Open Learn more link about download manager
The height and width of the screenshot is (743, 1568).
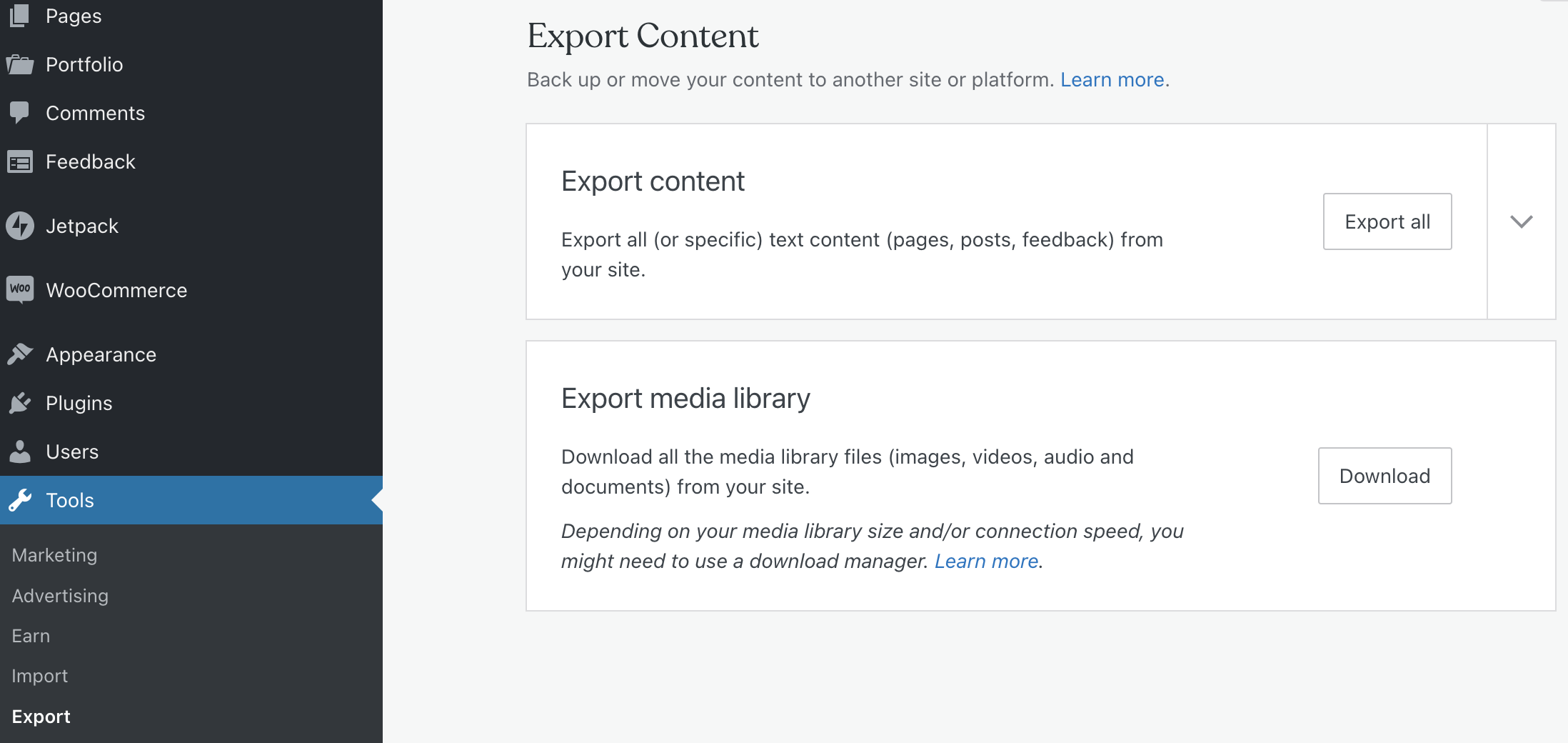[x=986, y=562]
